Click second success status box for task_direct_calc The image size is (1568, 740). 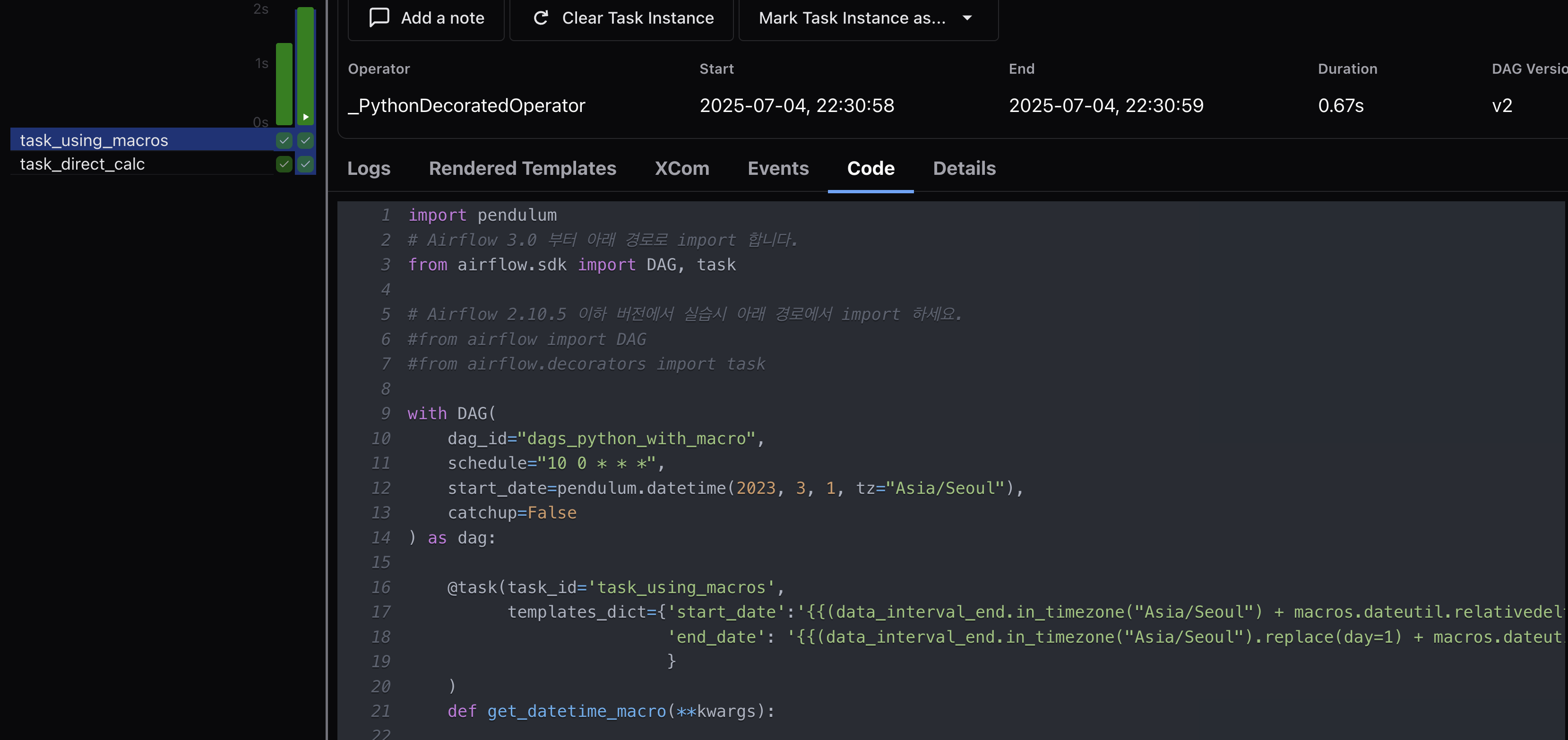(306, 163)
